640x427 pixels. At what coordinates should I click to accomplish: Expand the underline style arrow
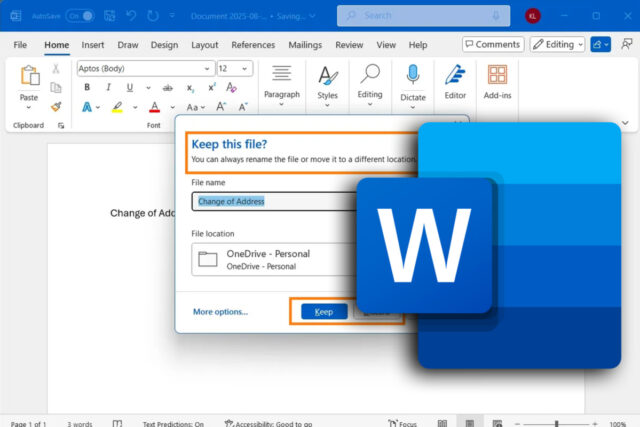(x=148, y=87)
